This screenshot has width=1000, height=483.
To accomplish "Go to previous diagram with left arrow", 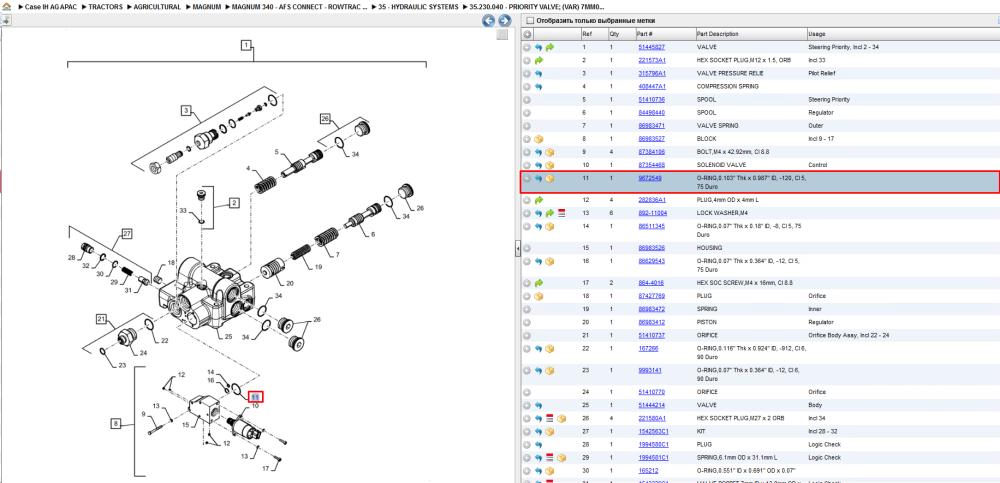I will coord(489,21).
